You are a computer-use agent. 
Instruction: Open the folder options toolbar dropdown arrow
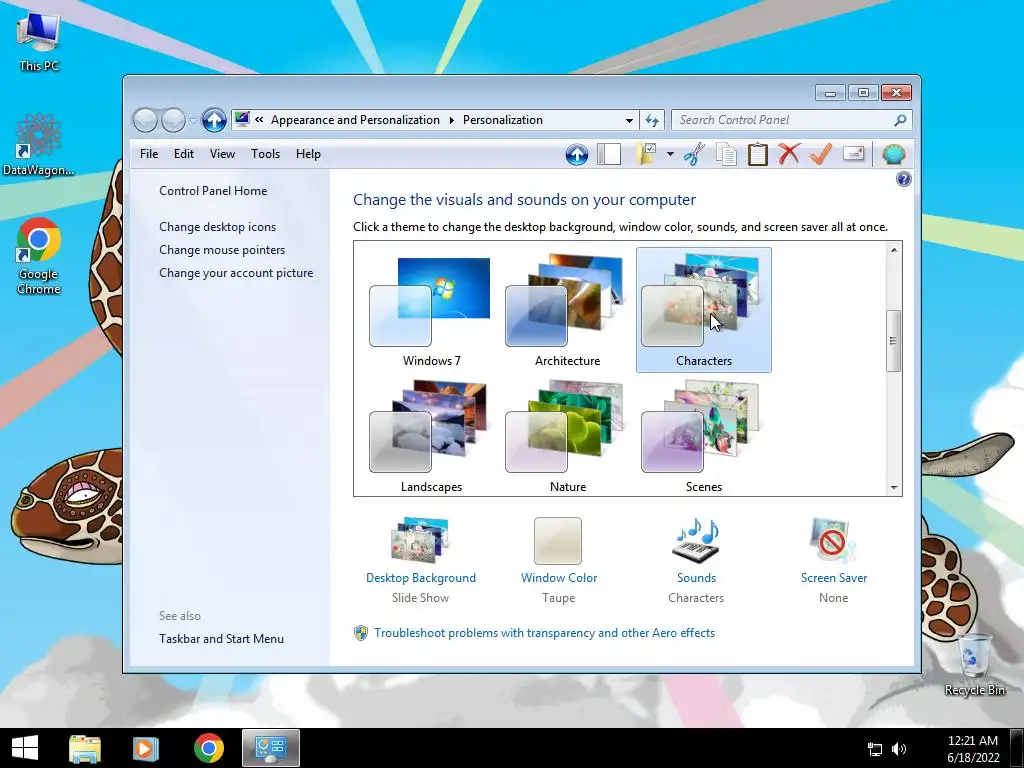670,155
